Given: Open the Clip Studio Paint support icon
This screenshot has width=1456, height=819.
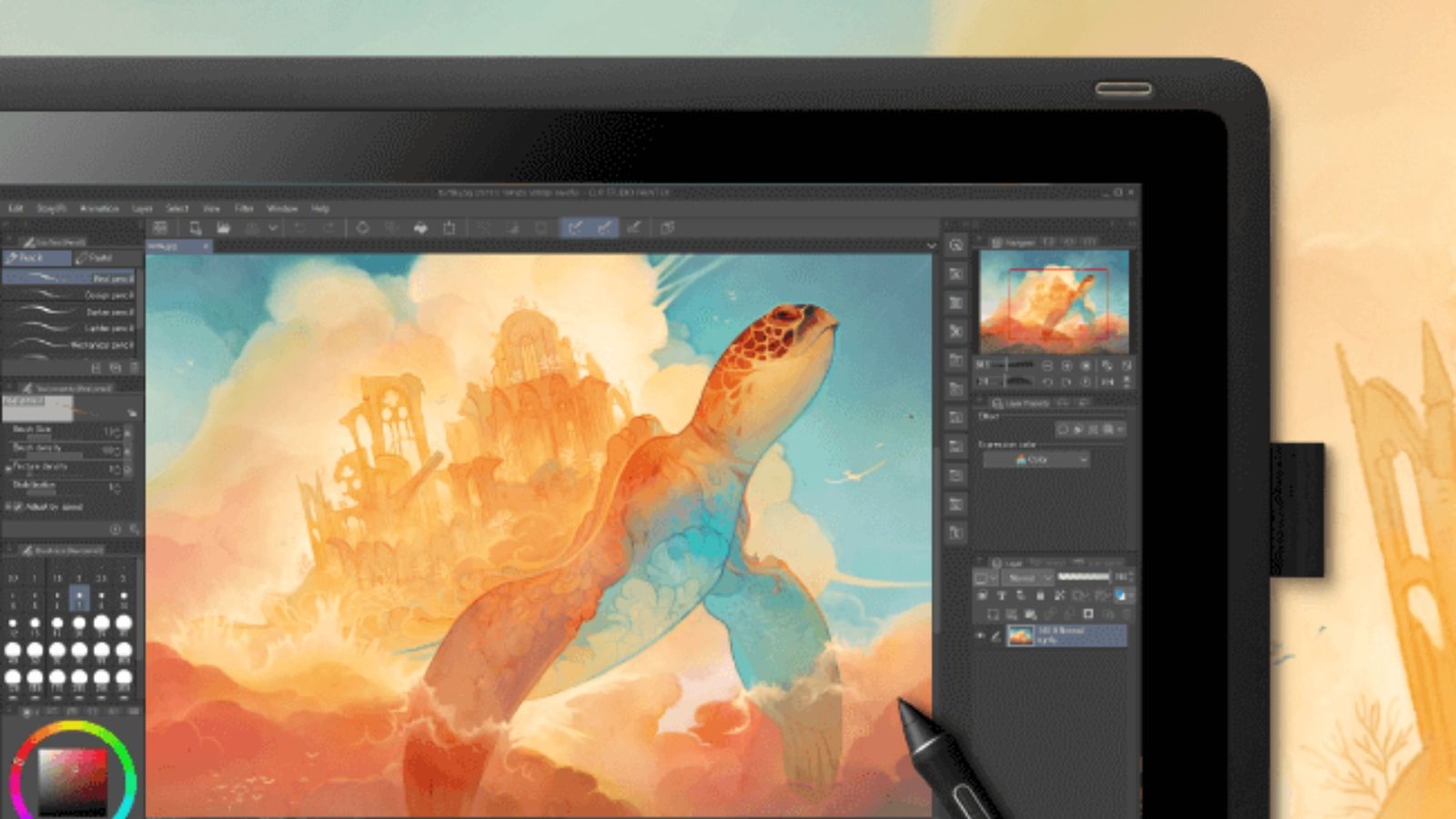Looking at the screenshot, I should [x=668, y=227].
